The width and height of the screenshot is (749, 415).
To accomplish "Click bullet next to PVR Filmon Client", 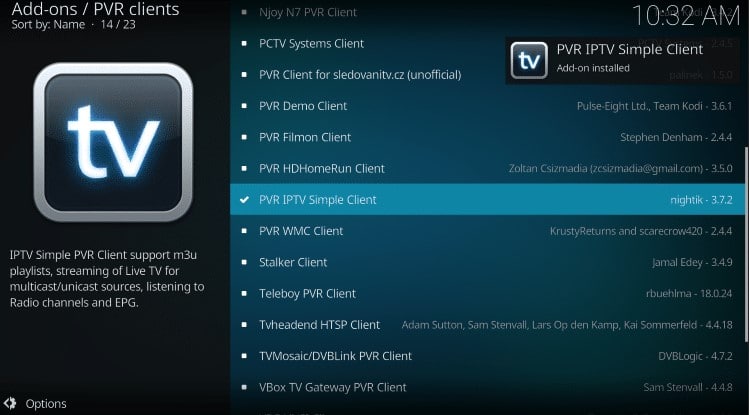I will pos(244,137).
